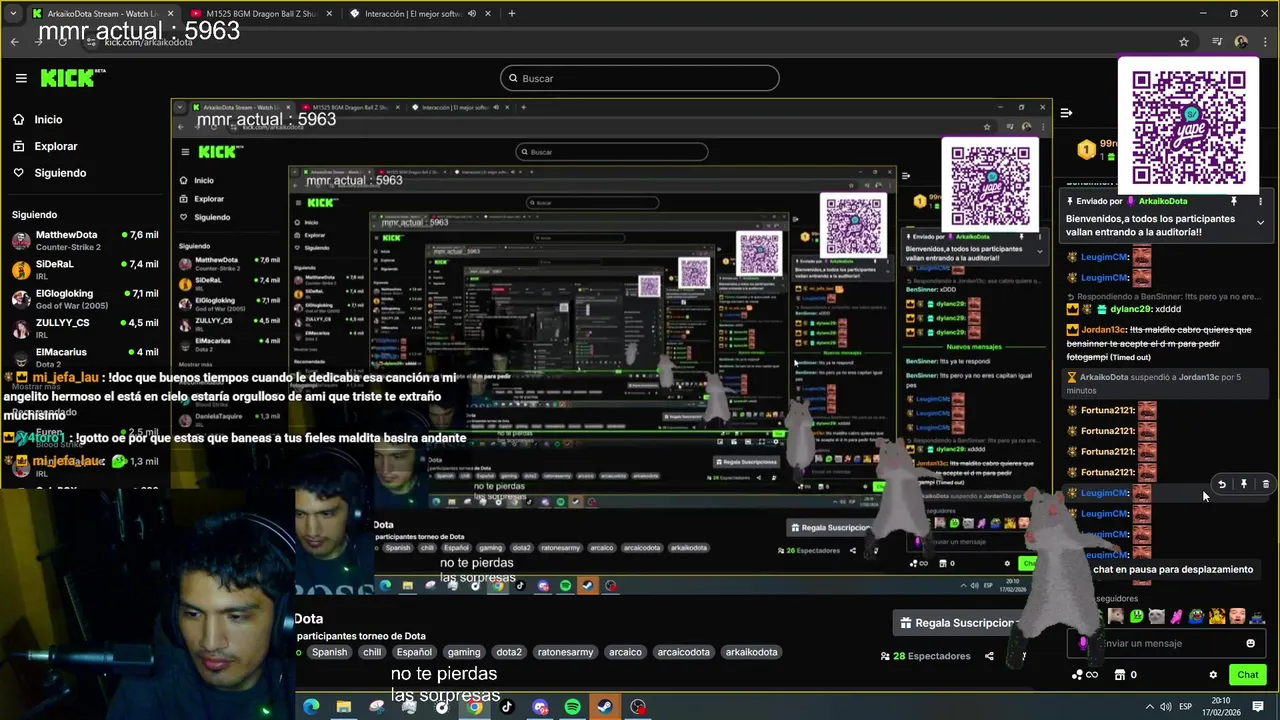Collapse the chat panel with the arrow icon
The image size is (1280, 720).
[x=1066, y=113]
